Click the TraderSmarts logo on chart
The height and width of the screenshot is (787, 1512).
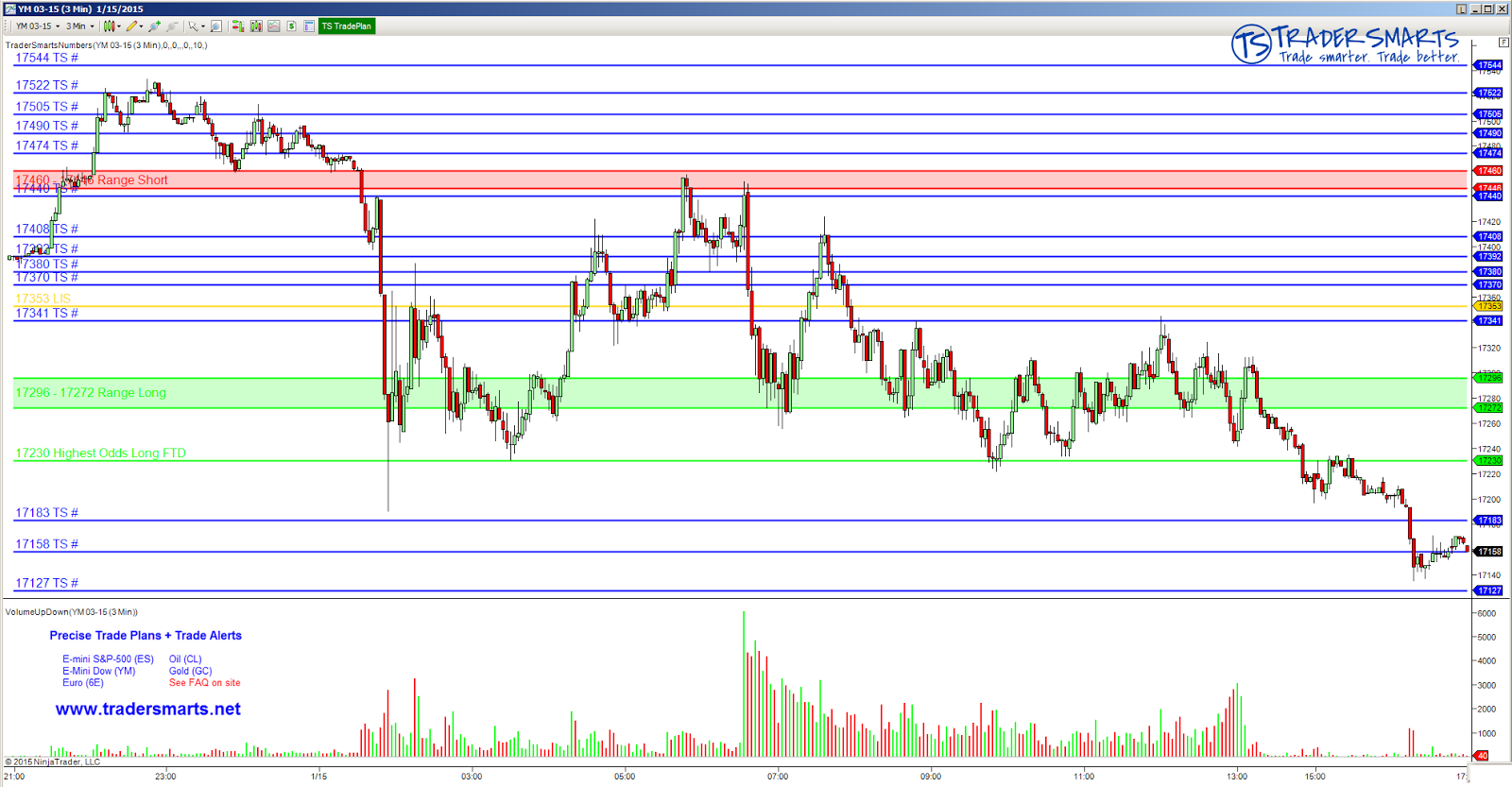pos(1346,44)
